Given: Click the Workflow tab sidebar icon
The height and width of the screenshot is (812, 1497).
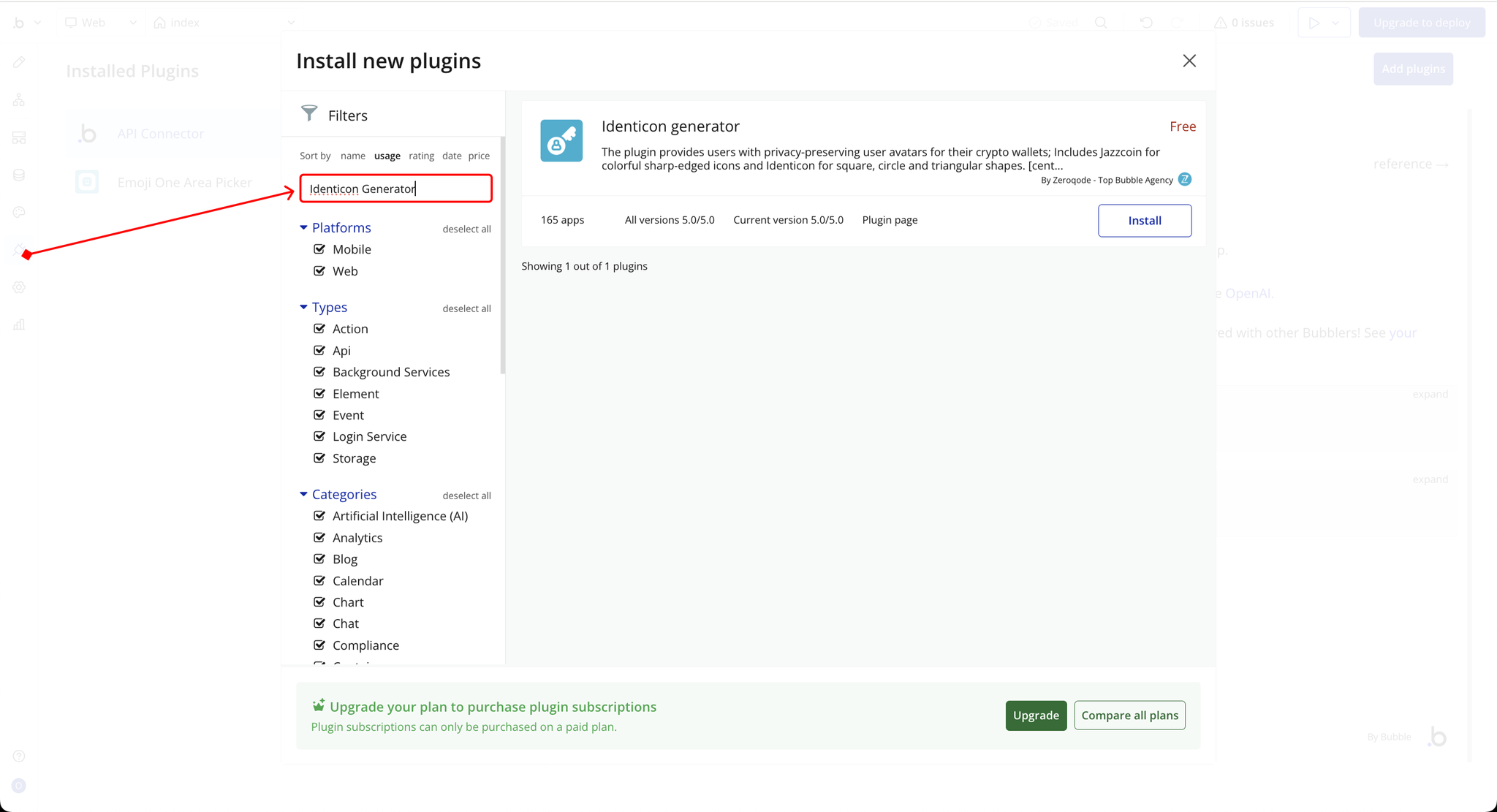Looking at the screenshot, I should pos(19,100).
